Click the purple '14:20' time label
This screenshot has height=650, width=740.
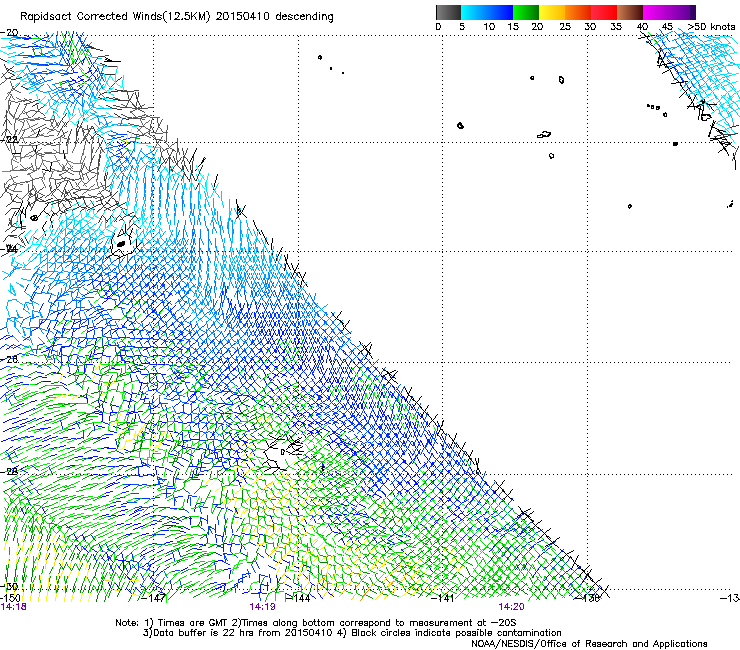coord(511,607)
